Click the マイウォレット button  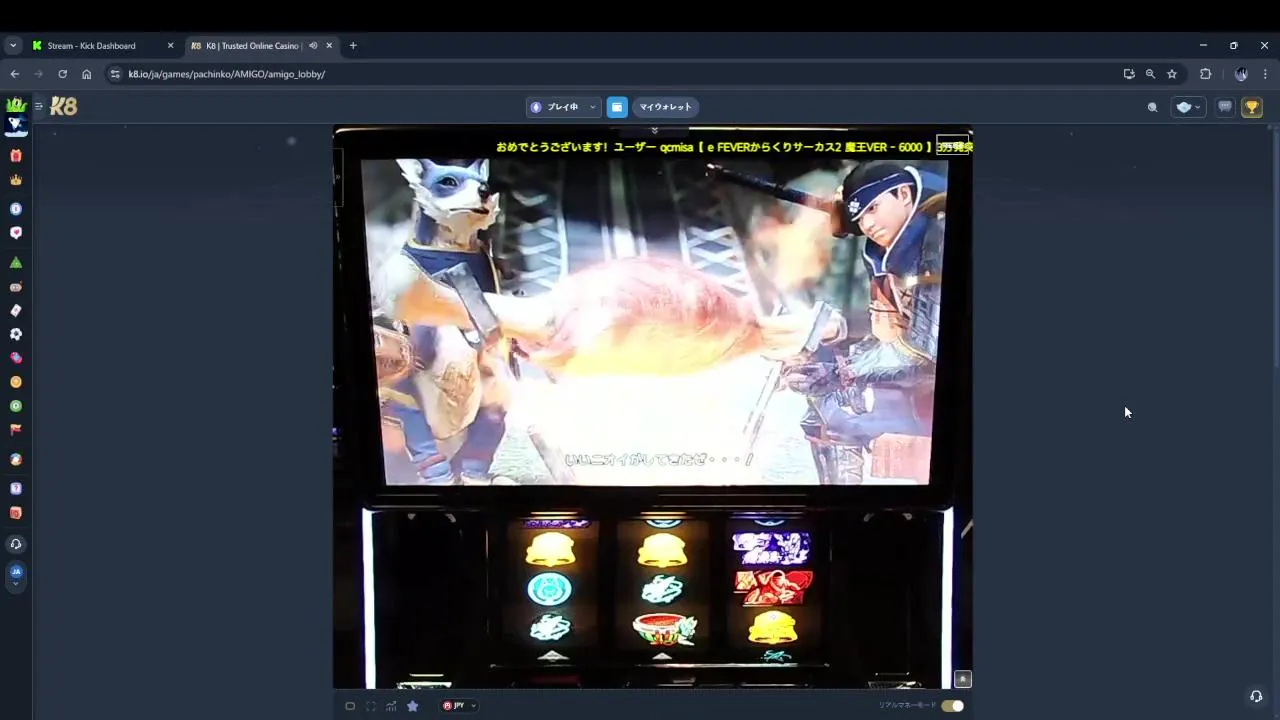click(x=666, y=107)
